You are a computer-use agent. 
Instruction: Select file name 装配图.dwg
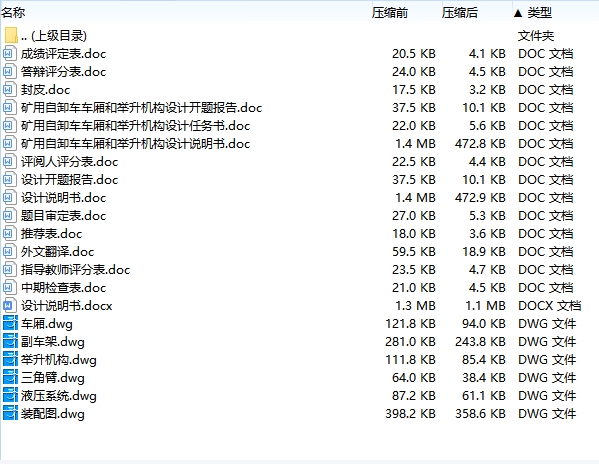pos(53,413)
